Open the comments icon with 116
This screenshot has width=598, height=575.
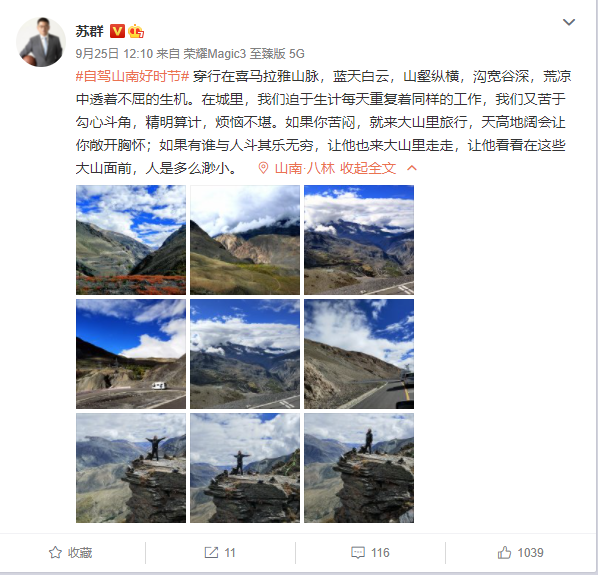point(358,553)
